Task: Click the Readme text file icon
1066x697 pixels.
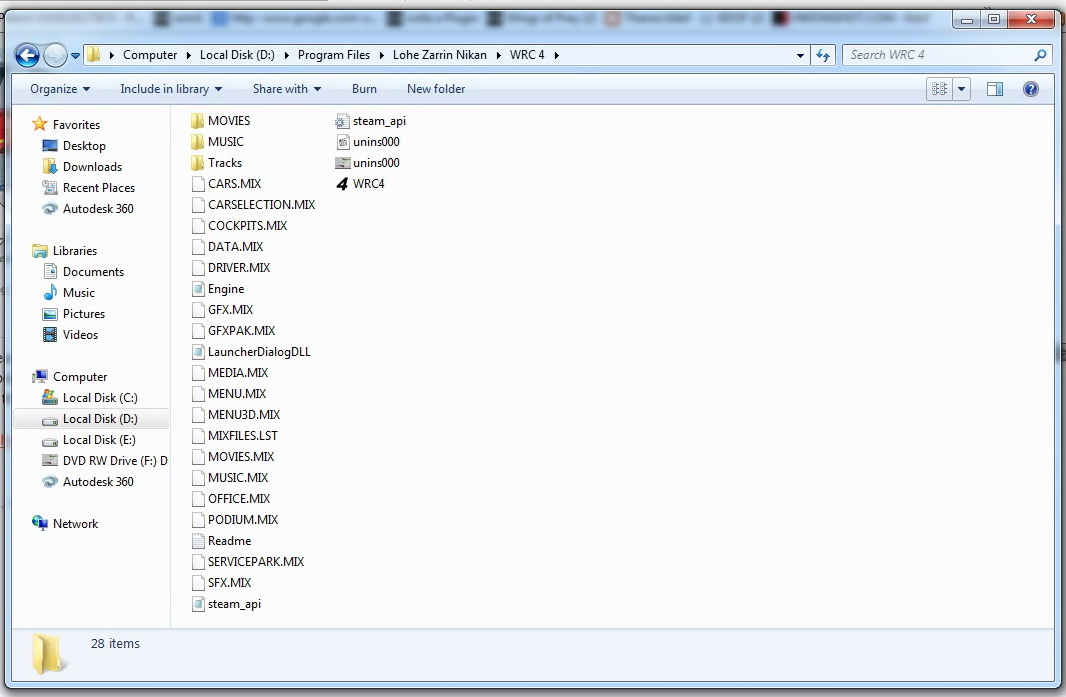Action: [198, 541]
